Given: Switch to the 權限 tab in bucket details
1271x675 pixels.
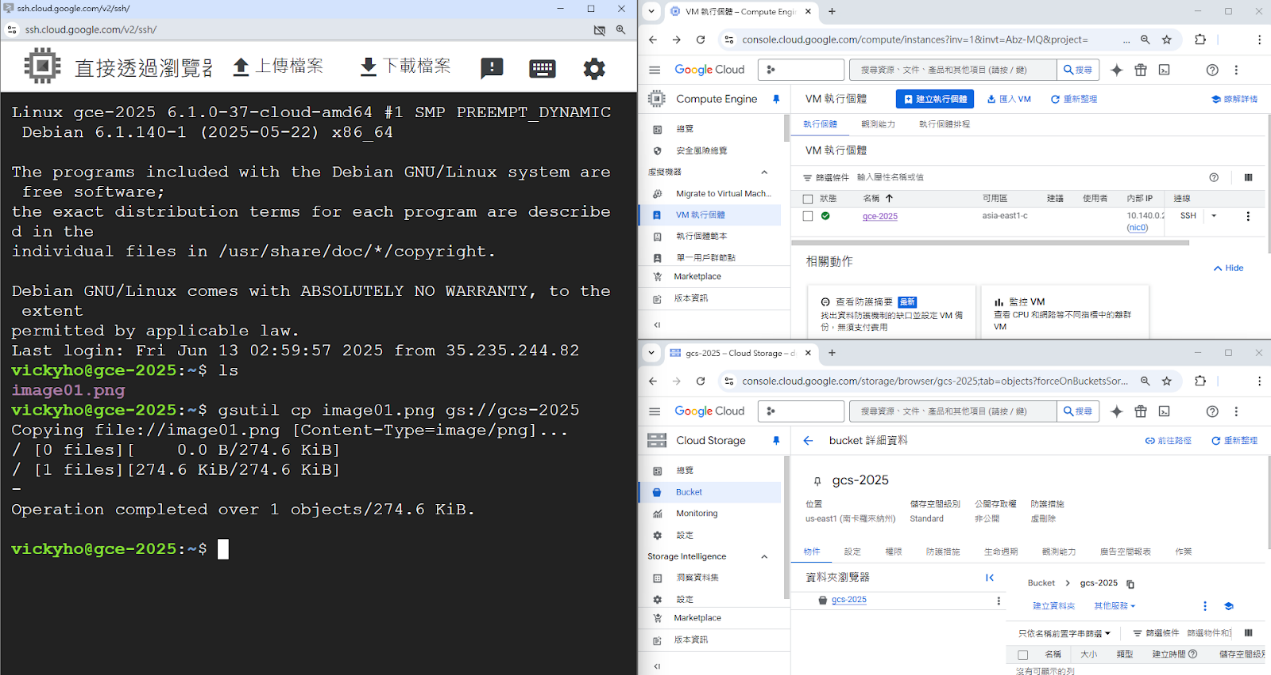Looking at the screenshot, I should pyautogui.click(x=893, y=552).
